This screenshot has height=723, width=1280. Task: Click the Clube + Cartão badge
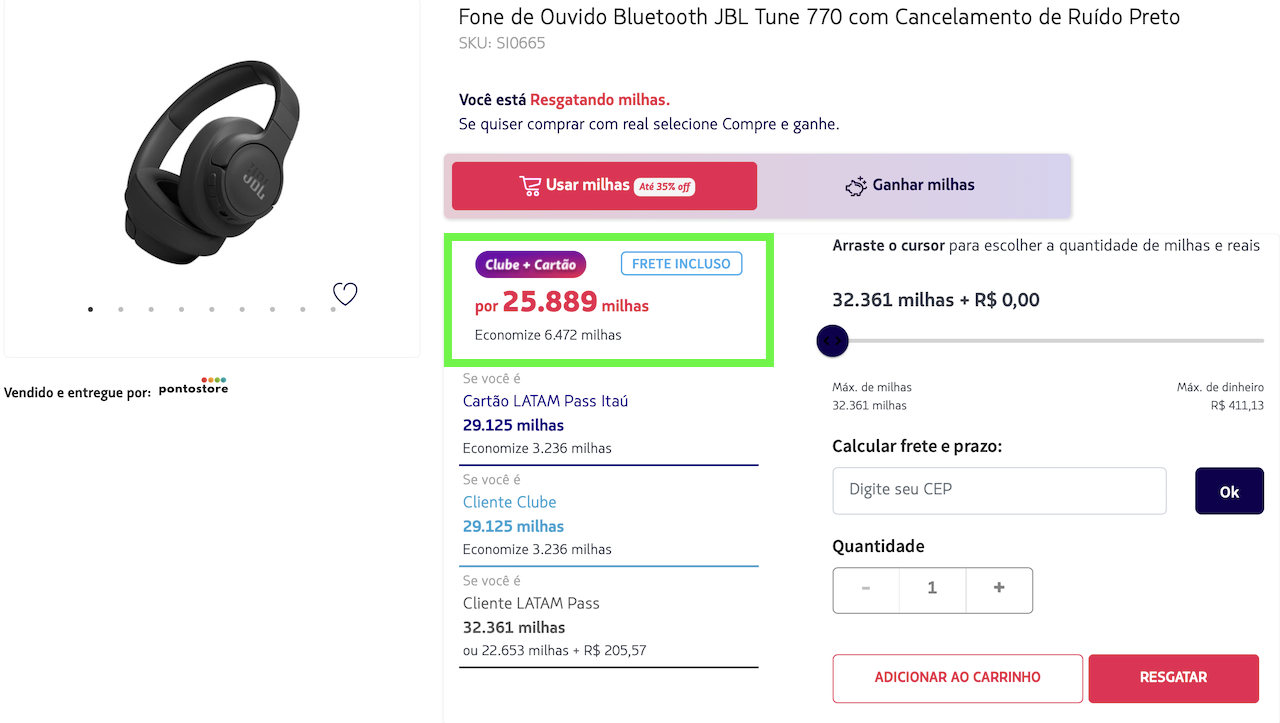point(530,264)
